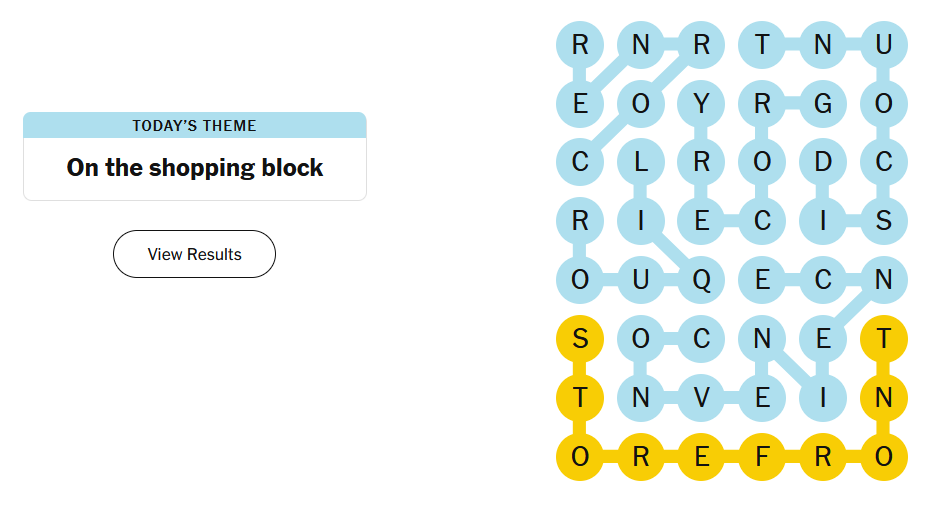
Task: Tap the blue V tile's neighbor N on its left
Action: tap(640, 398)
